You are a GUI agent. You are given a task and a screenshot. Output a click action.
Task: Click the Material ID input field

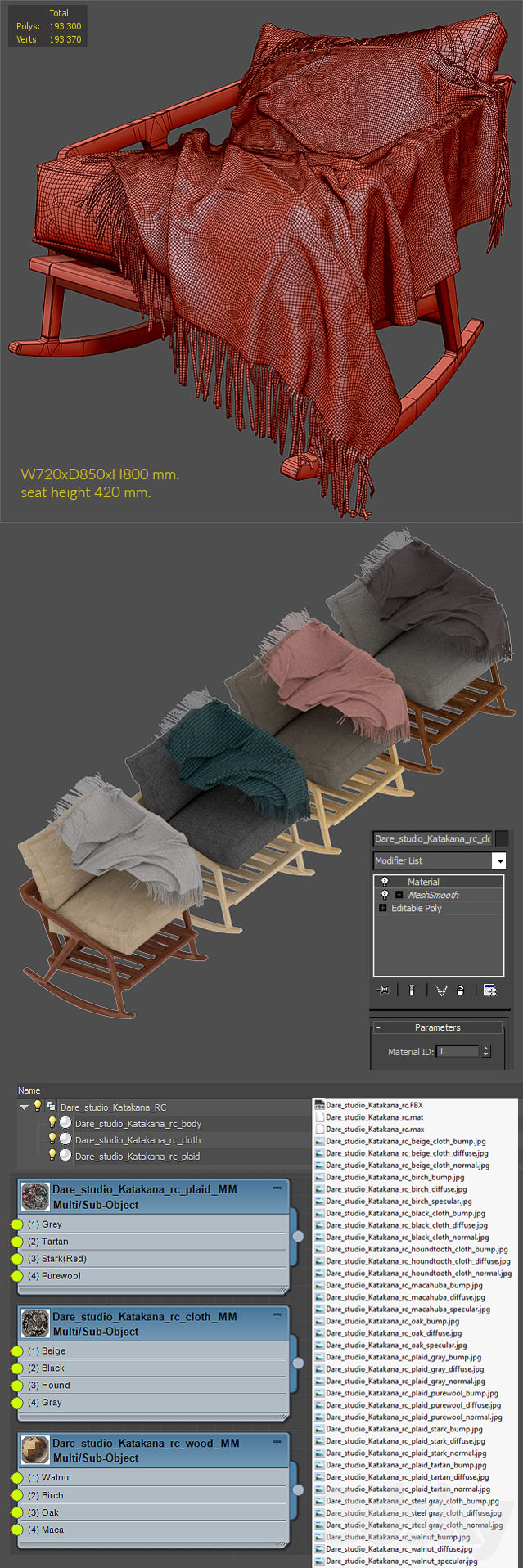(x=458, y=1051)
